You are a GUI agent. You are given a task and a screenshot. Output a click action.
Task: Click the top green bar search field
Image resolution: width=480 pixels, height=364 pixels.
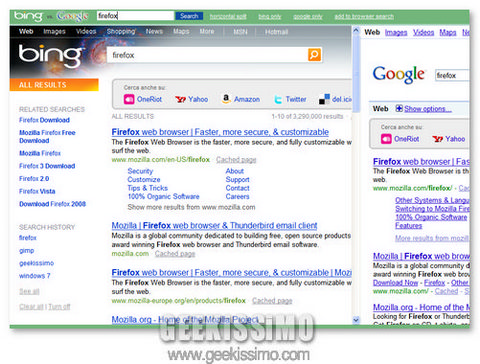[135, 16]
